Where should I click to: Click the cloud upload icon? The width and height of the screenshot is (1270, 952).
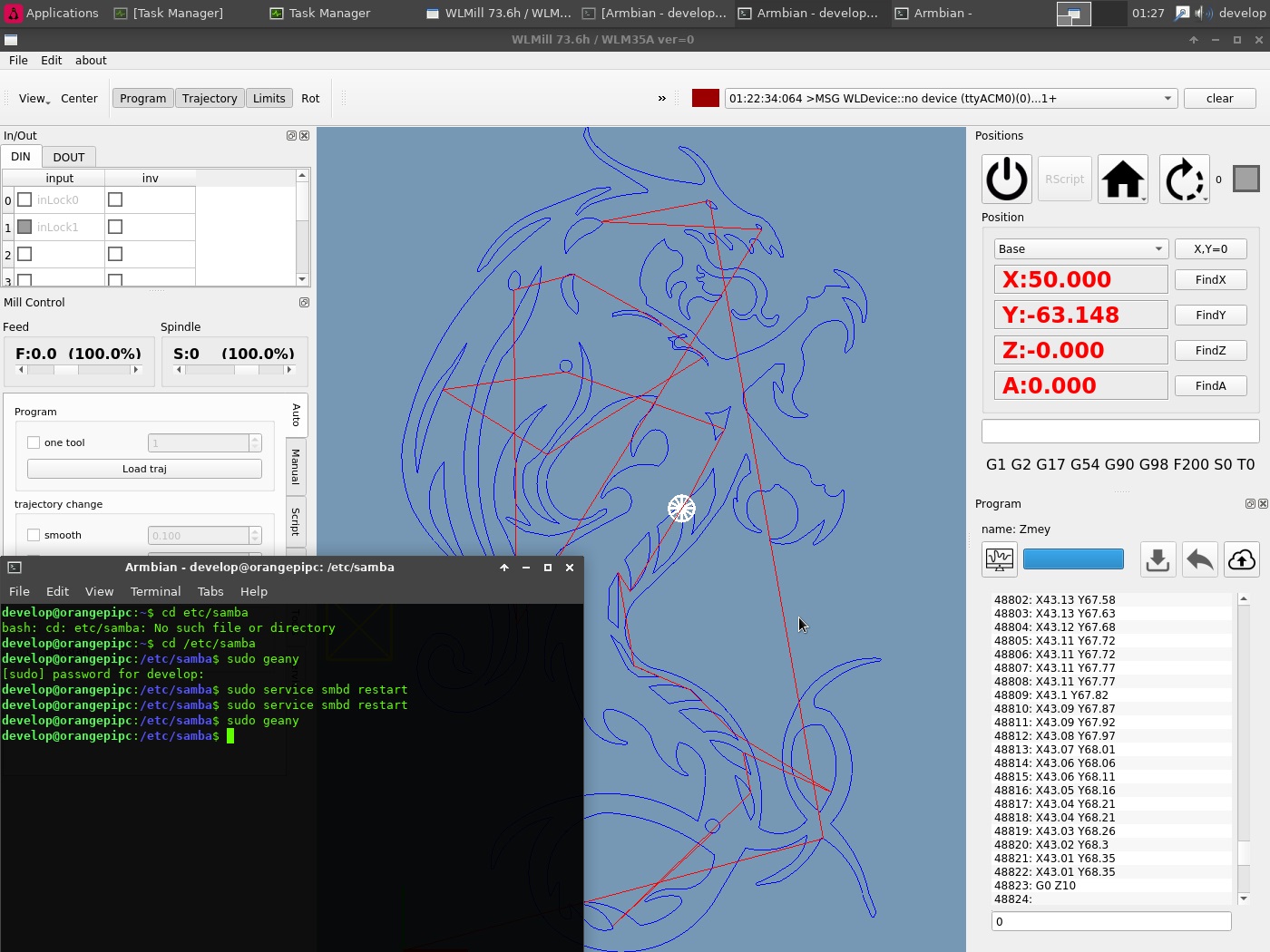click(1241, 559)
